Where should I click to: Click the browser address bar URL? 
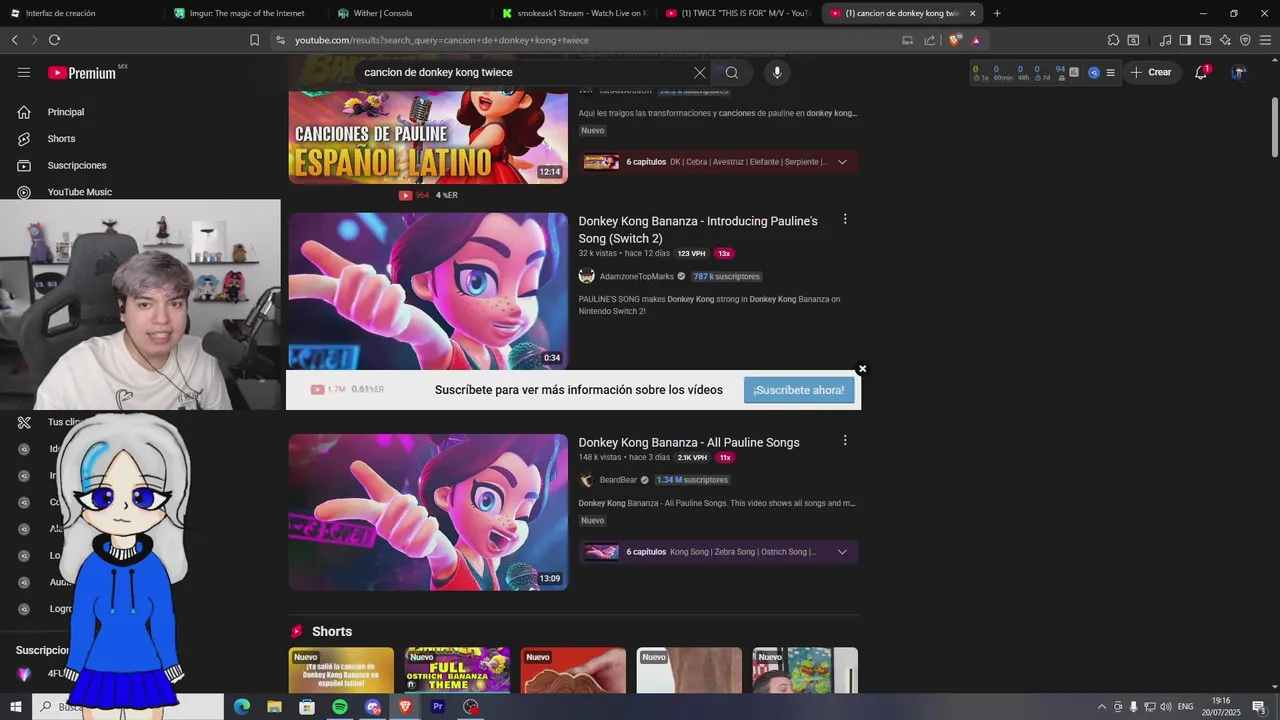pos(442,40)
